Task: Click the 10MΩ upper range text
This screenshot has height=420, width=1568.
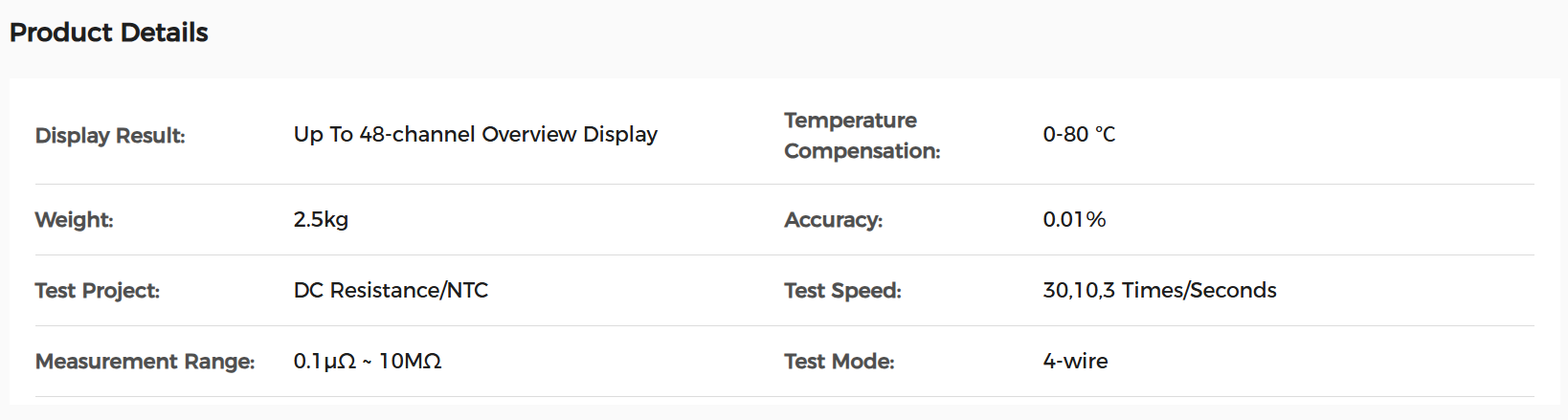Action: (410, 362)
